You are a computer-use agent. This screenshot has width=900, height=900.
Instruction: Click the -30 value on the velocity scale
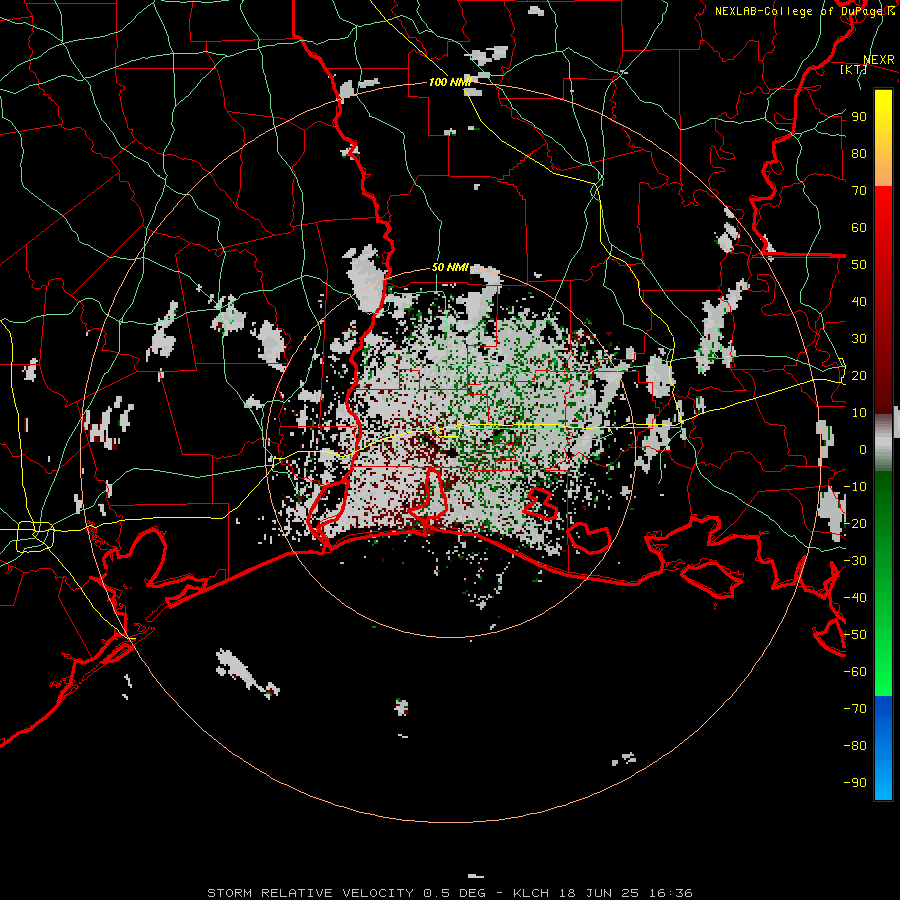[x=855, y=561]
